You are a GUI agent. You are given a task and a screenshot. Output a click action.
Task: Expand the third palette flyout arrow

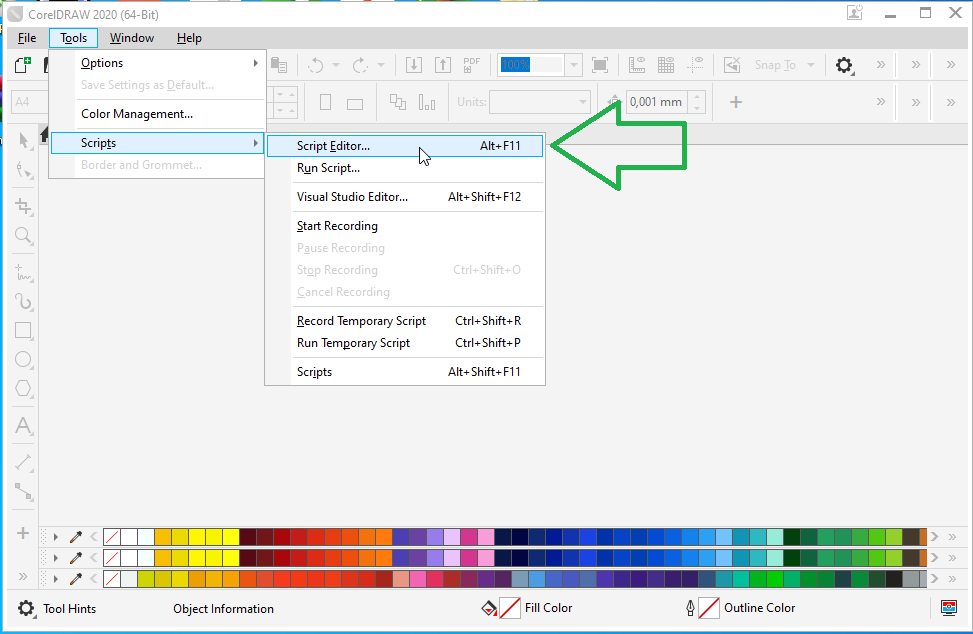pyautogui.click(x=56, y=579)
